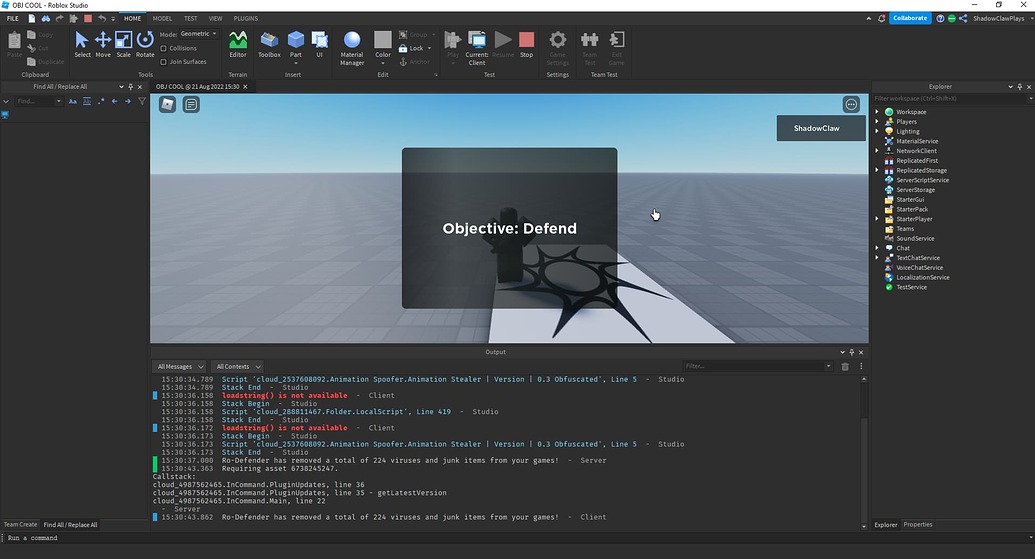1035x559 pixels.
Task: Pick the Scale tool
Action: pyautogui.click(x=123, y=45)
